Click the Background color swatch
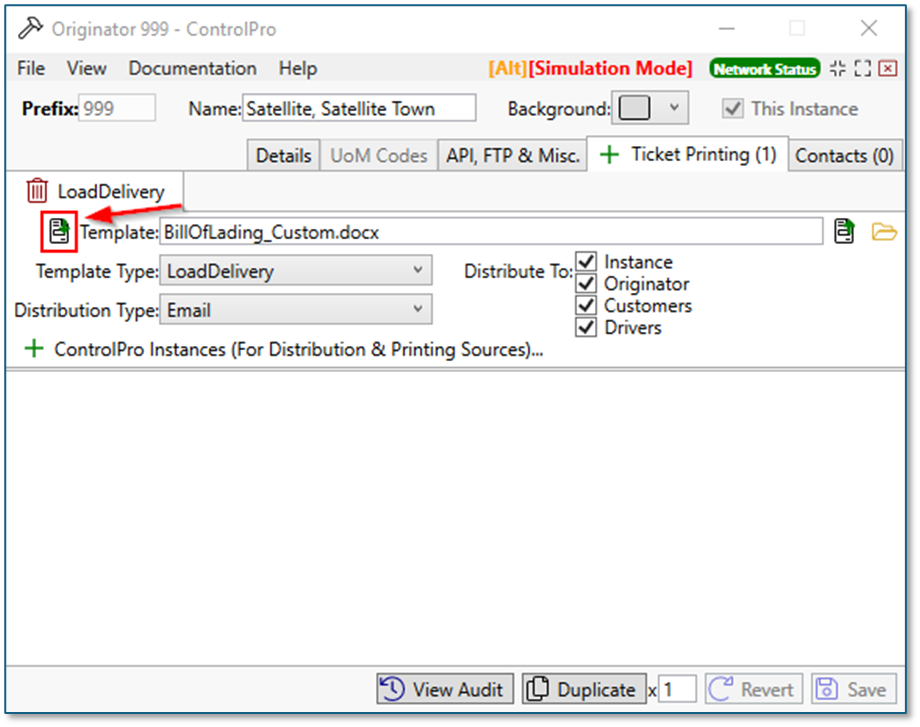The height and width of the screenshot is (727, 920). (x=635, y=108)
